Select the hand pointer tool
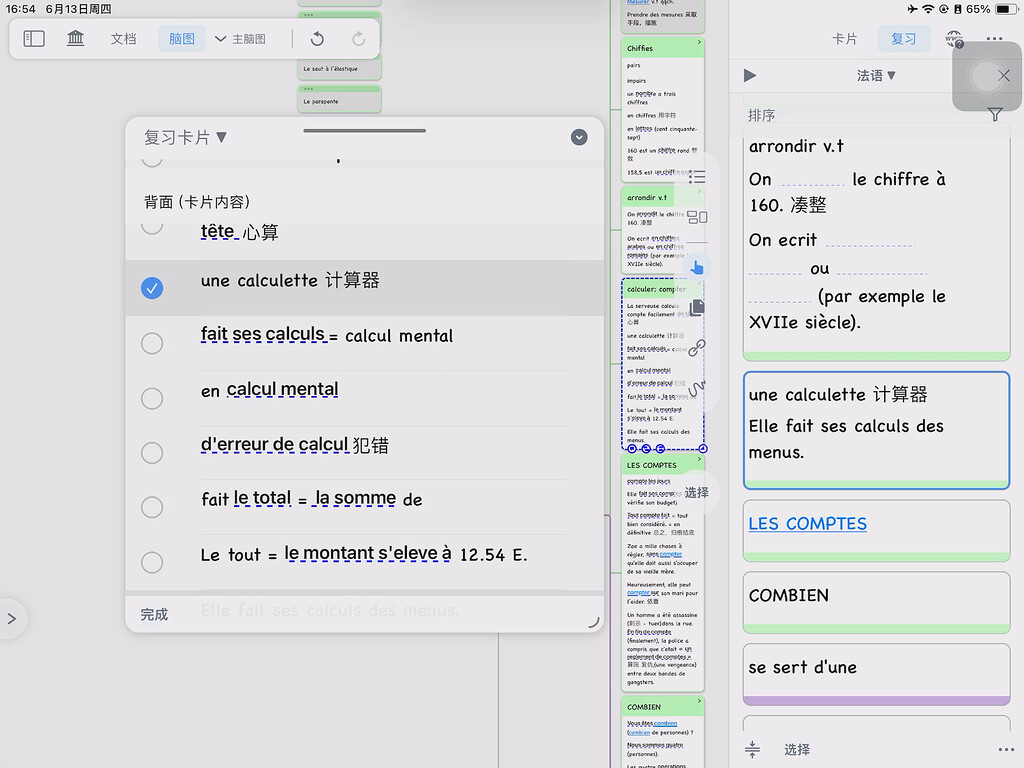The width and height of the screenshot is (1024, 768). 697,266
